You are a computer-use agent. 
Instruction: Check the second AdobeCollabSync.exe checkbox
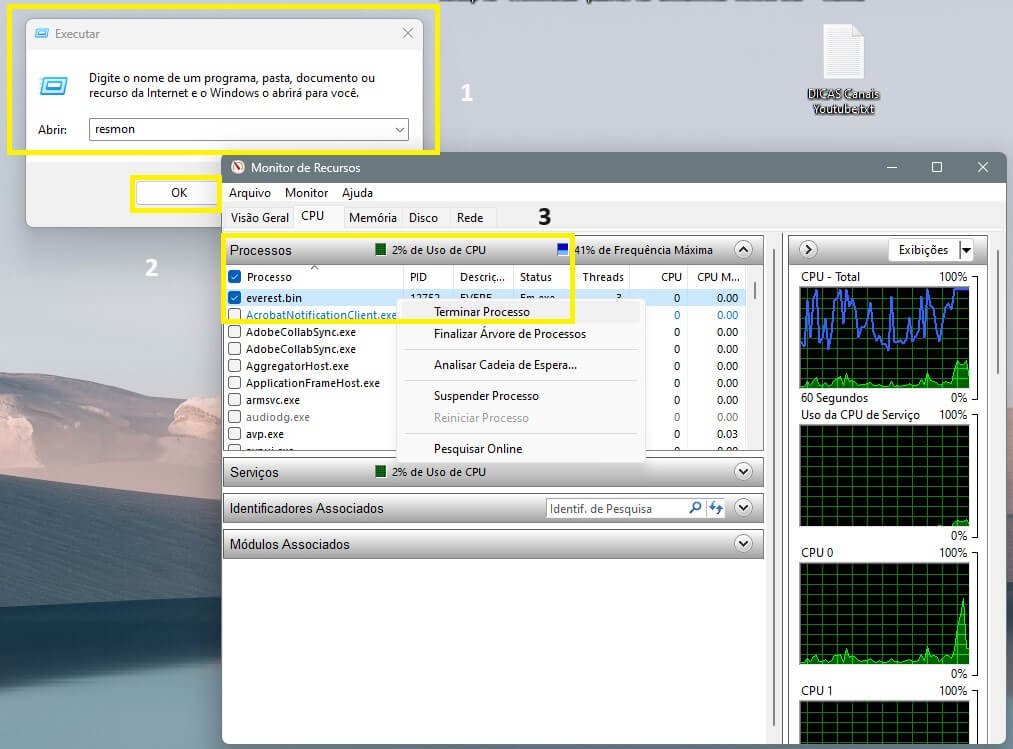(235, 349)
